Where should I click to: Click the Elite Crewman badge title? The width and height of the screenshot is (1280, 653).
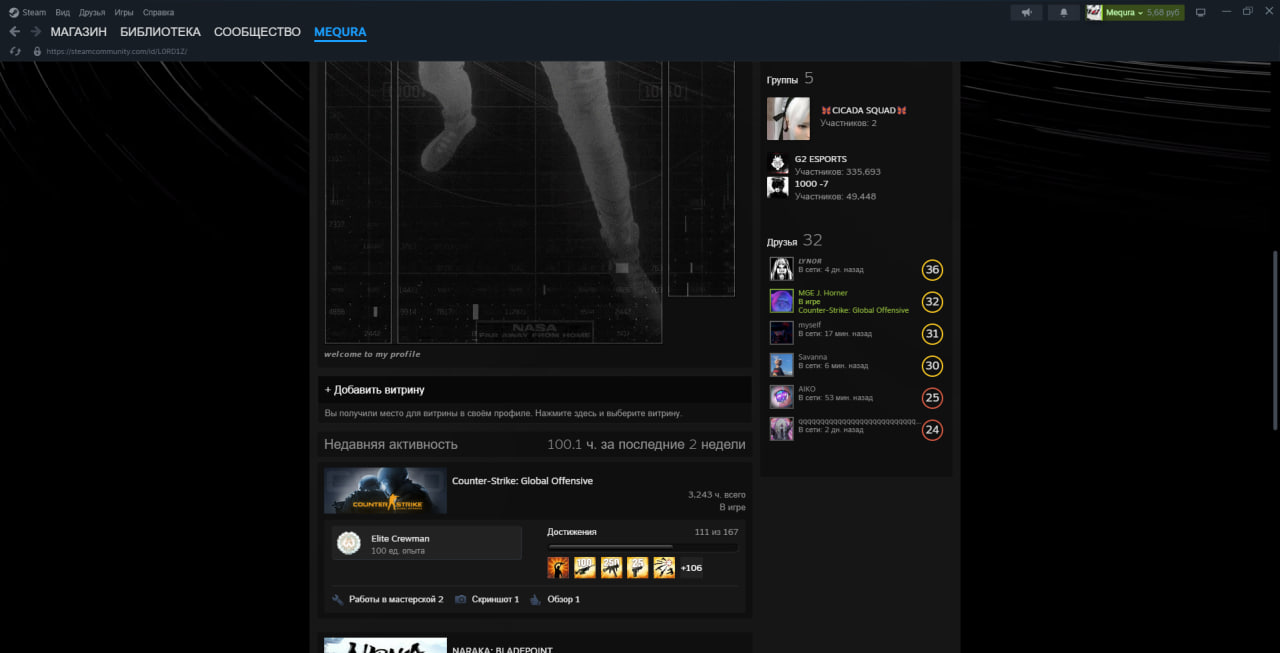click(x=400, y=538)
